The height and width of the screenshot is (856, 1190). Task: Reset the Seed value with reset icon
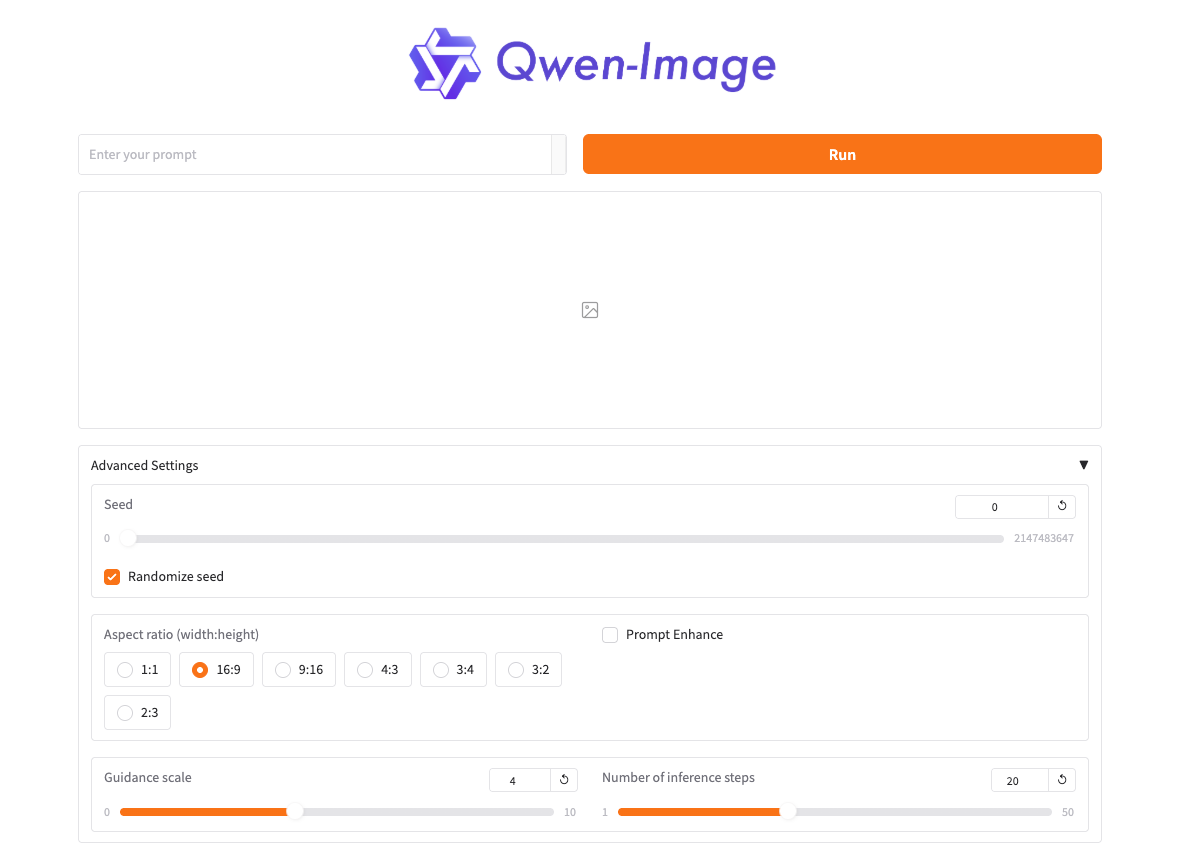[1062, 506]
